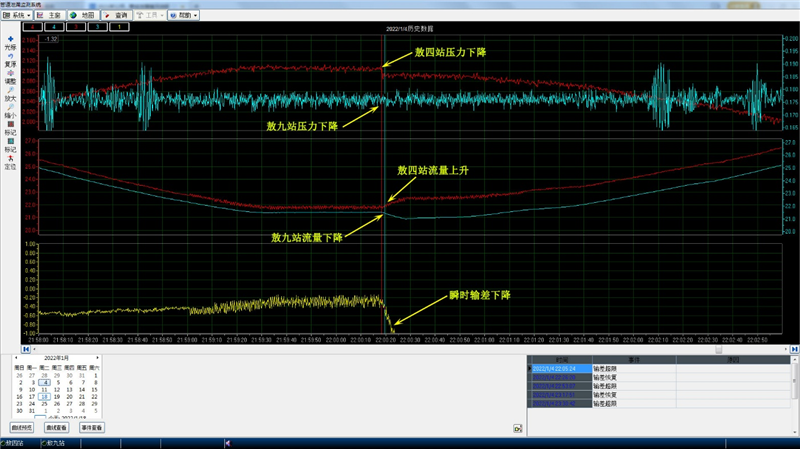
Task: Click the 曲线预览 button
Action: tap(23, 427)
